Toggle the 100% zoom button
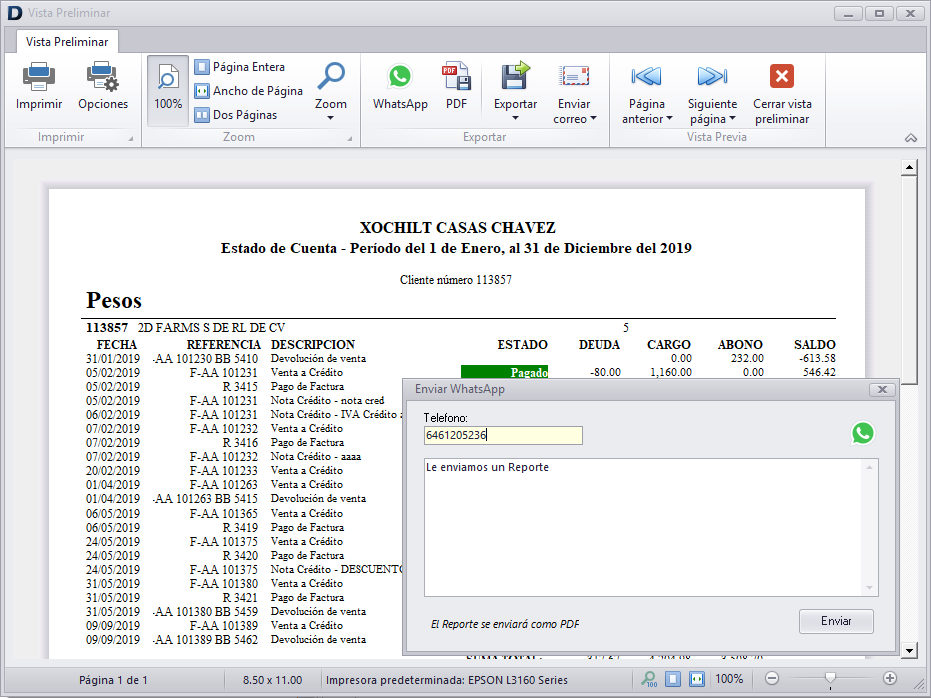Image resolution: width=931 pixels, height=698 pixels. point(168,89)
